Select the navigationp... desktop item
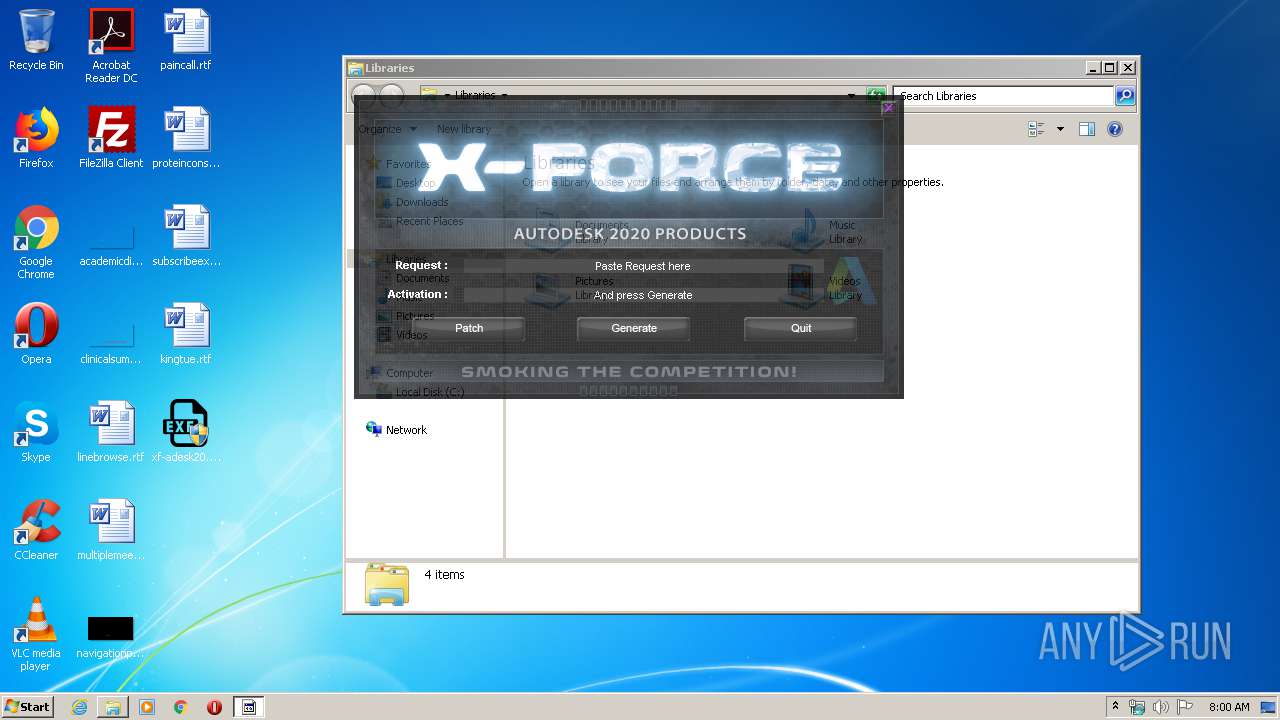The image size is (1280, 720). tap(111, 638)
